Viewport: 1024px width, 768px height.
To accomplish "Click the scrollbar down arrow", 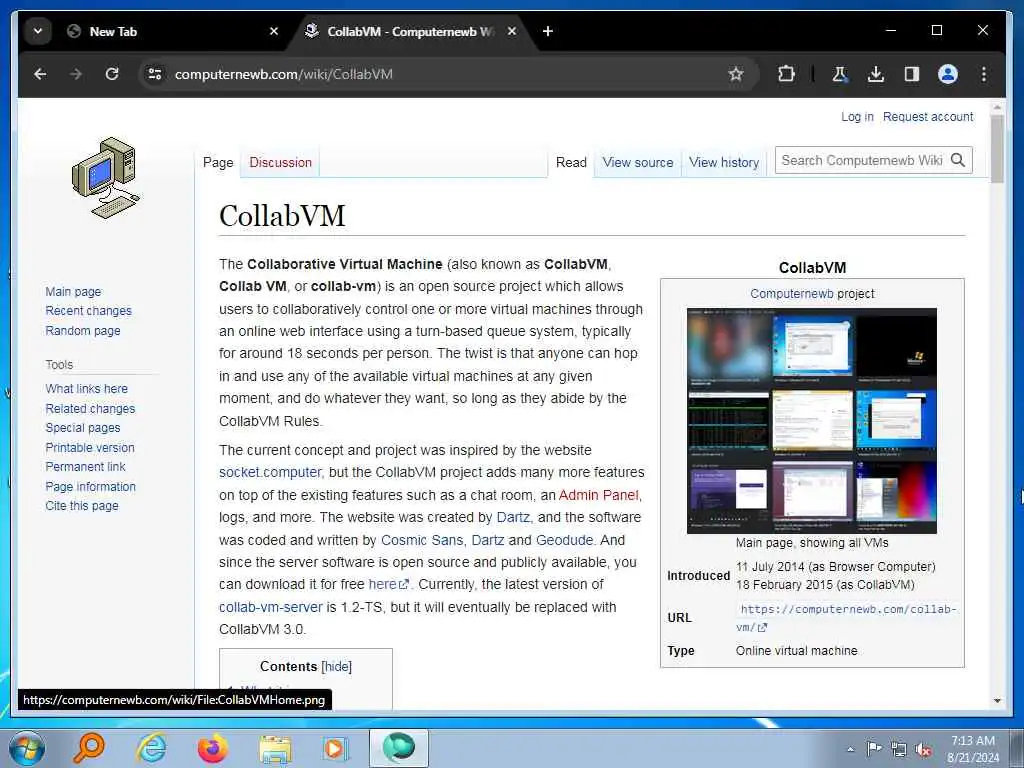I will coord(997,701).
